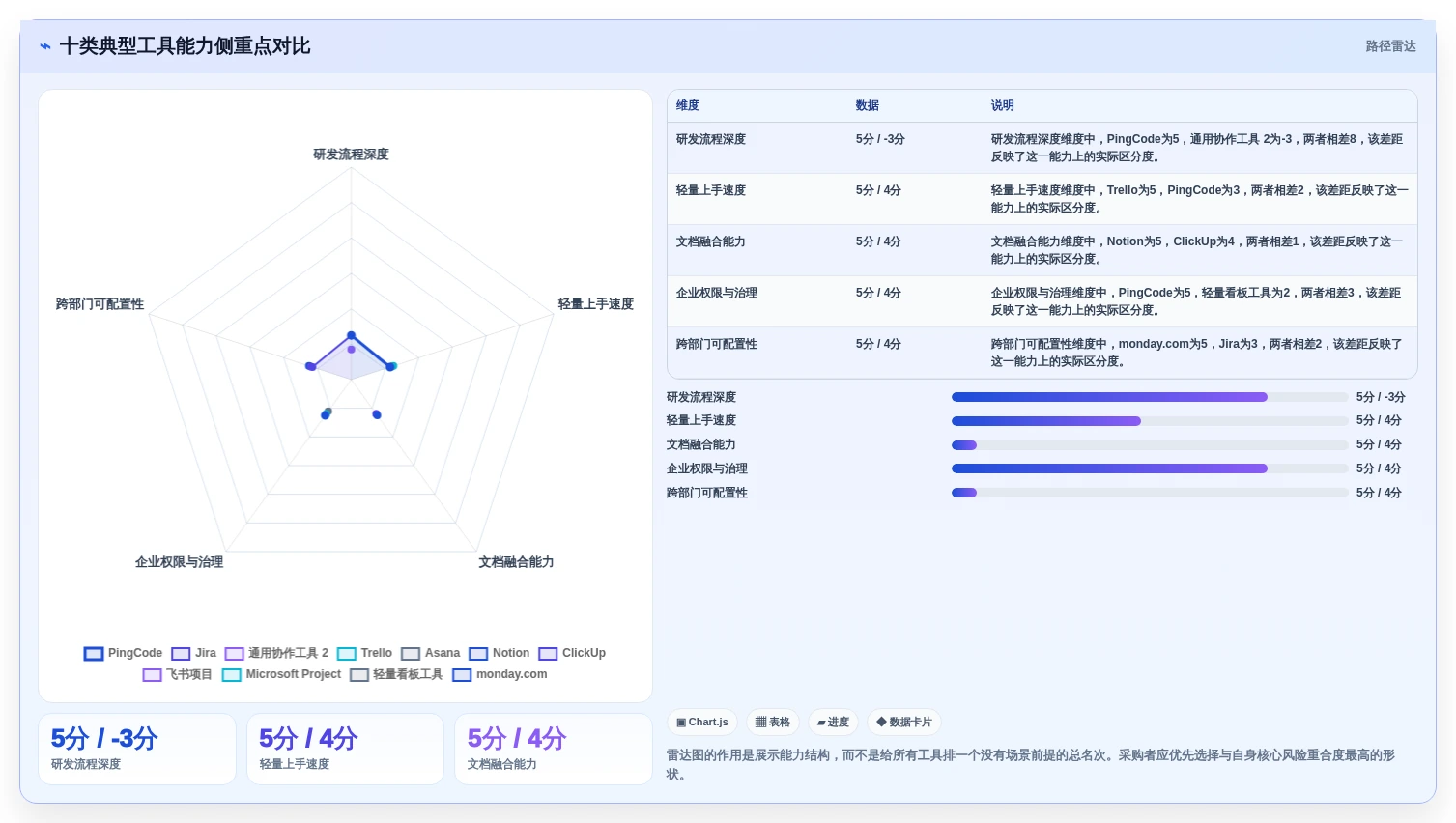
Task: Click the 文档融合能力 progress bar
Action: click(x=1150, y=445)
